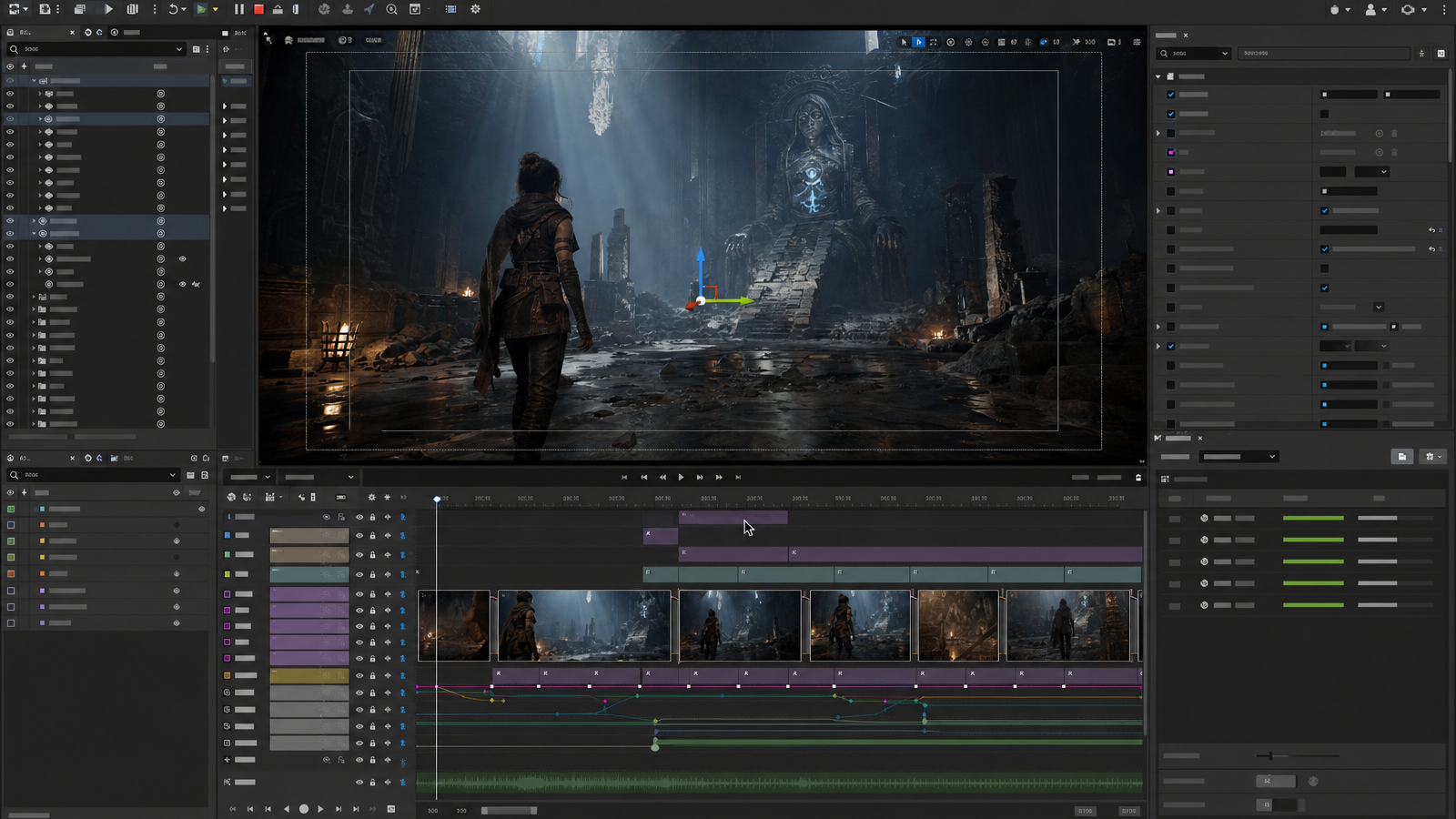Open the dropdown in the lower-right panel header
This screenshot has width=1456, height=819.
[1239, 457]
